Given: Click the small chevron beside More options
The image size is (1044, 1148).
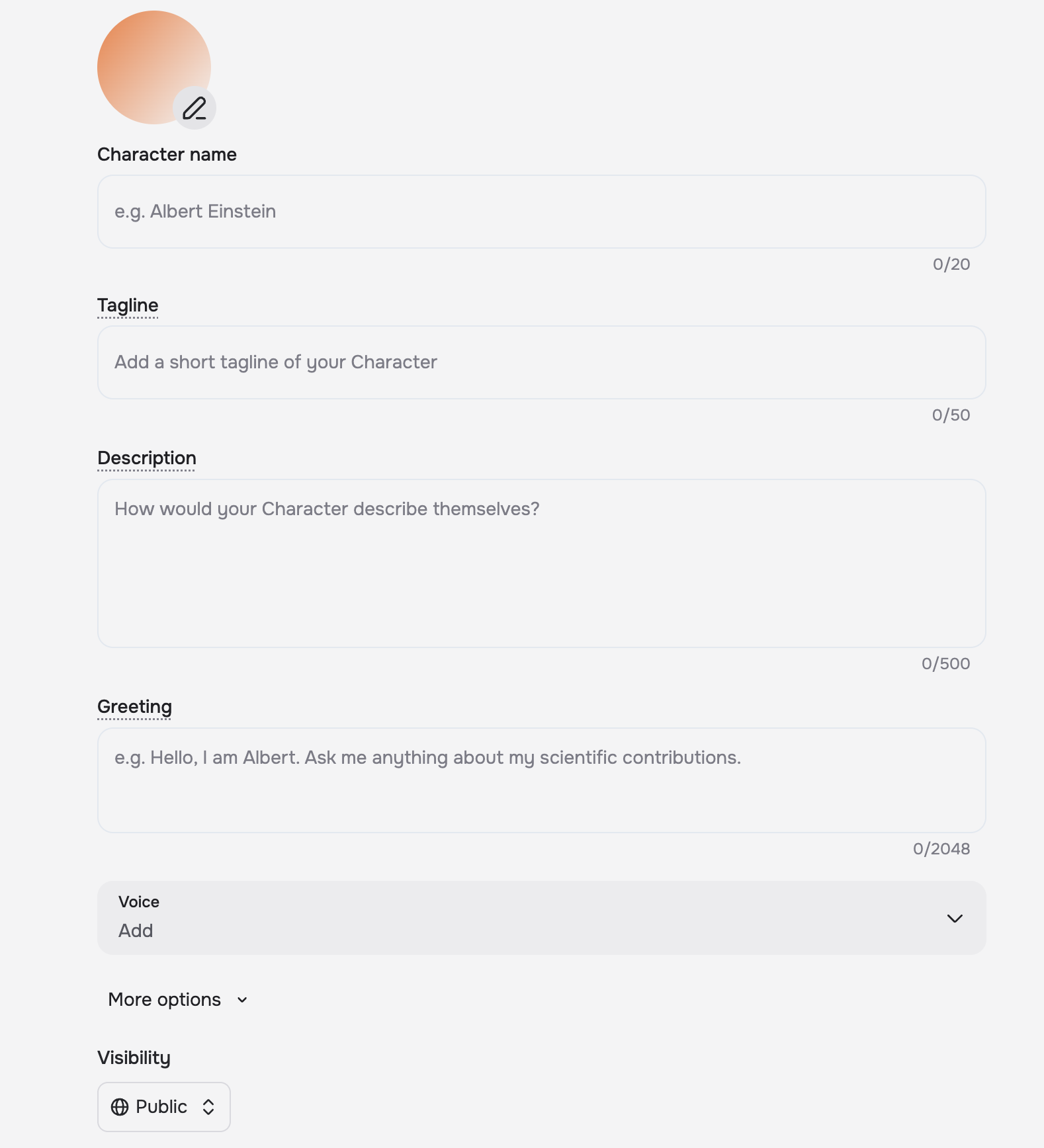Looking at the screenshot, I should click(242, 1000).
